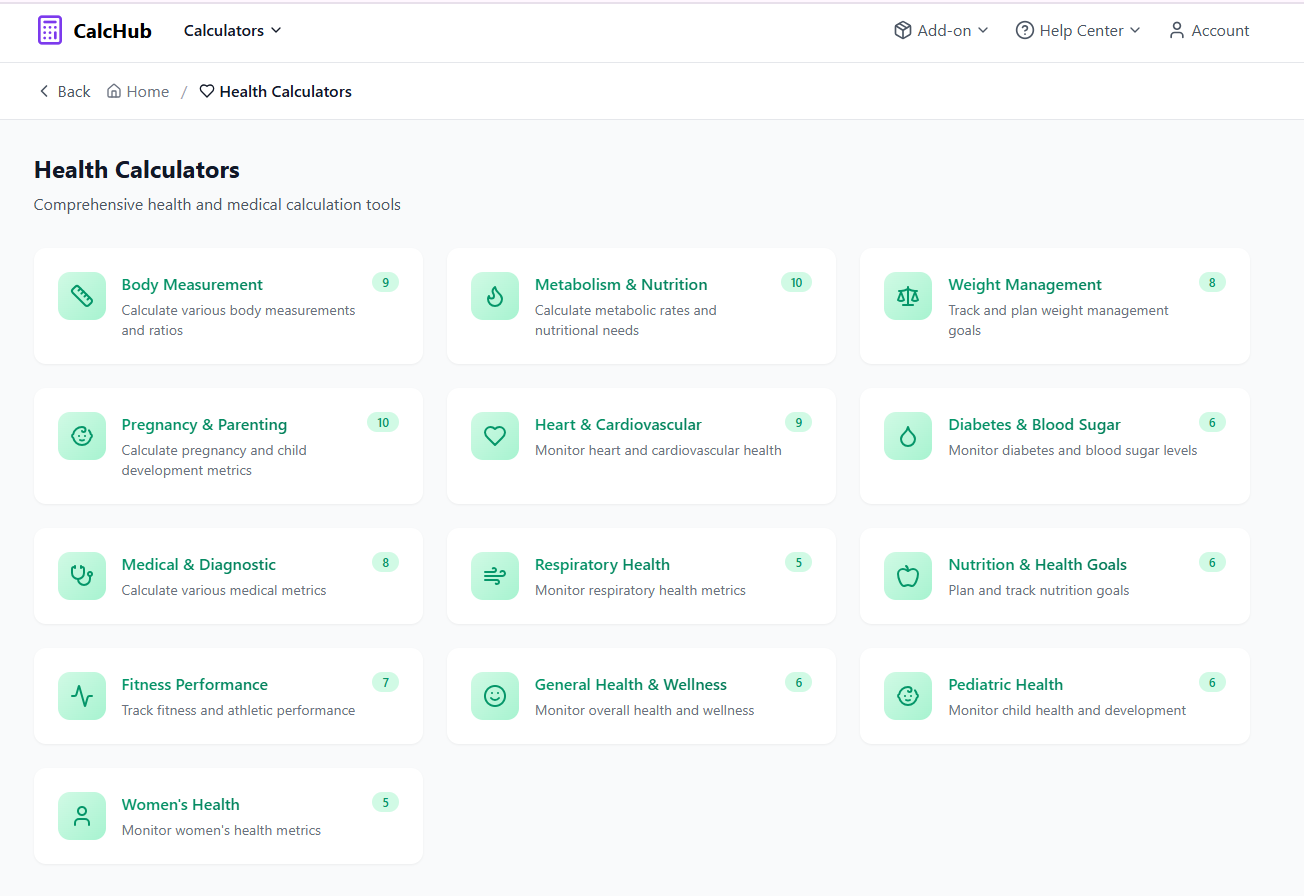
Task: Click the General Health & Wellness smiley icon
Action: tap(495, 696)
